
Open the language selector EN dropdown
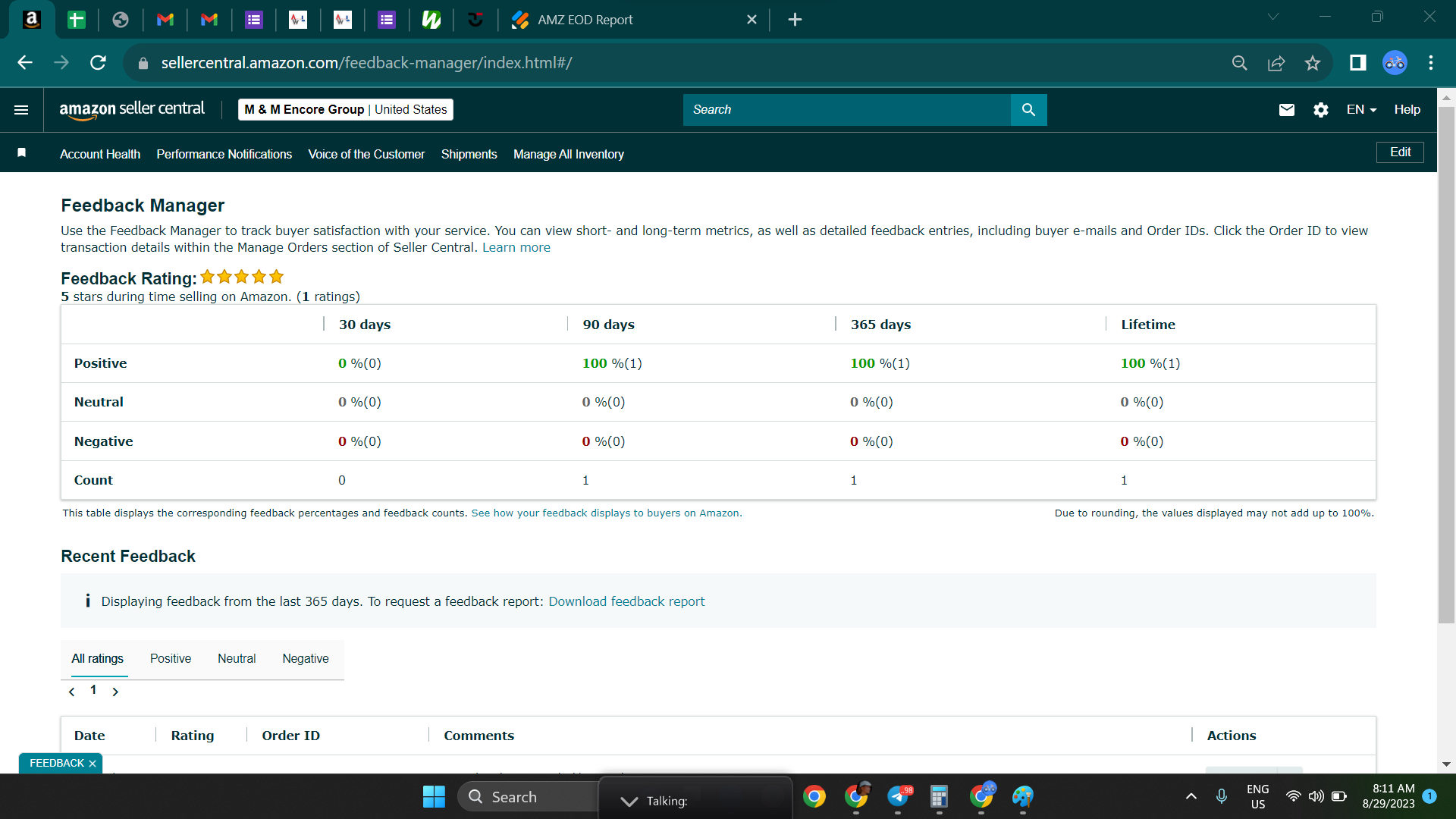[x=1361, y=110]
